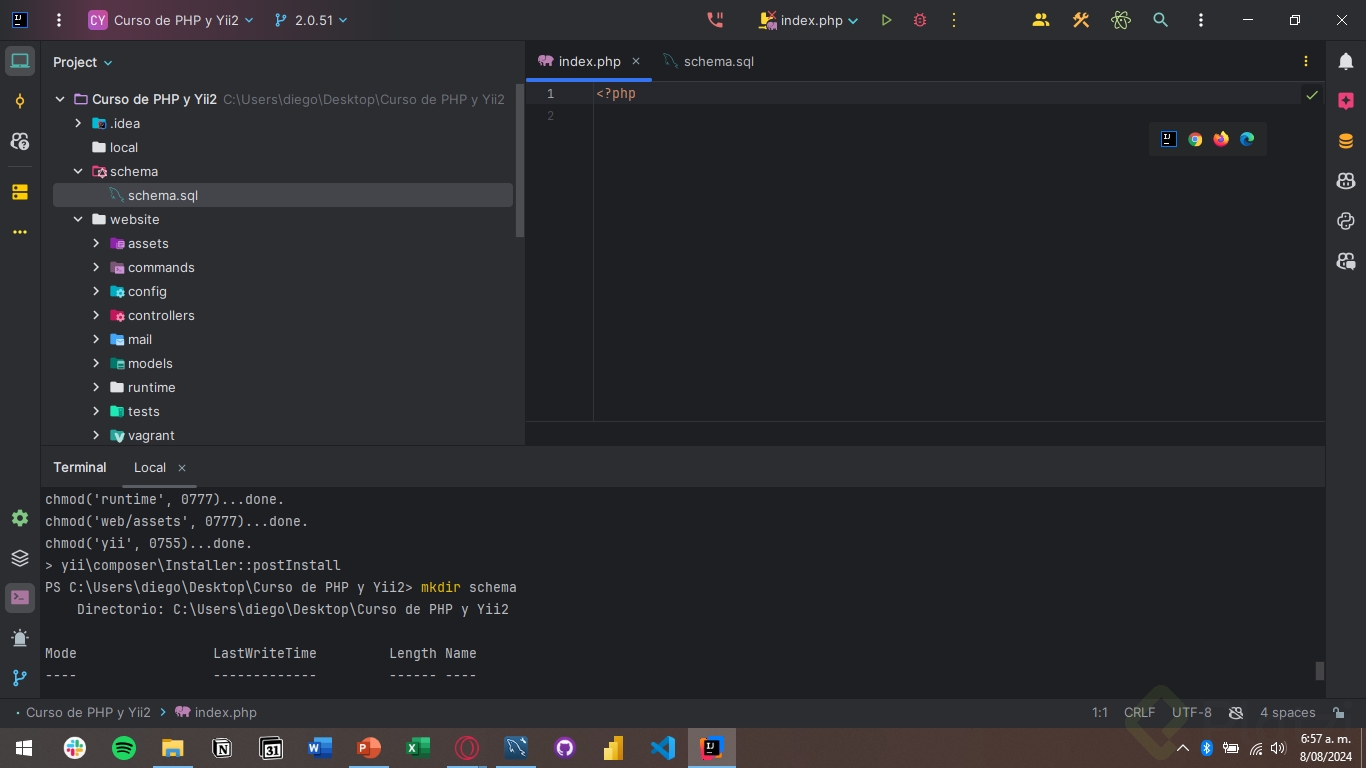Click the Search Everywhere magnifier icon
Screen dimensions: 1366x768
coord(1160,20)
